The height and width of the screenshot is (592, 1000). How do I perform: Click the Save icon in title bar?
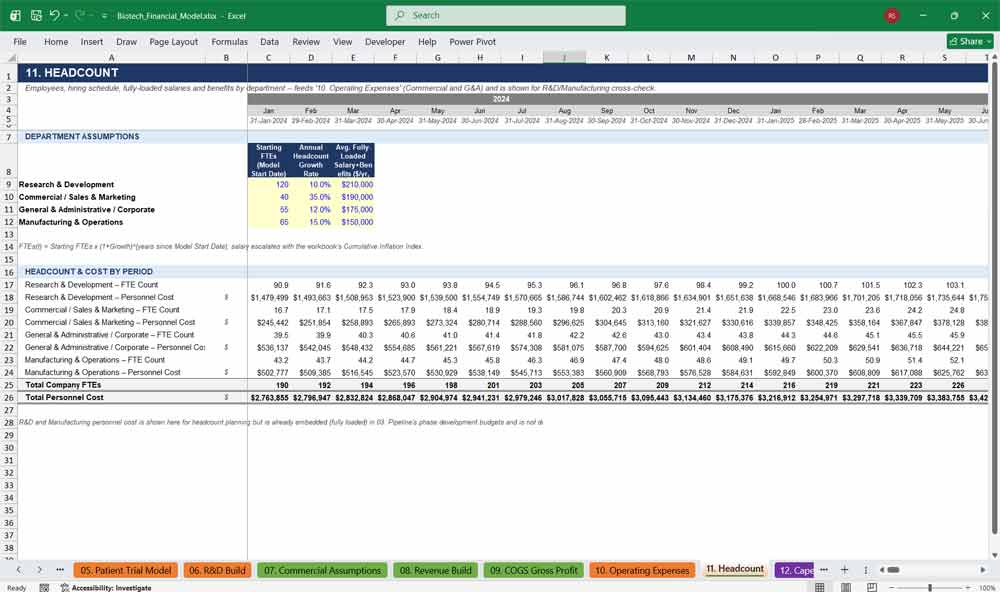36,15
